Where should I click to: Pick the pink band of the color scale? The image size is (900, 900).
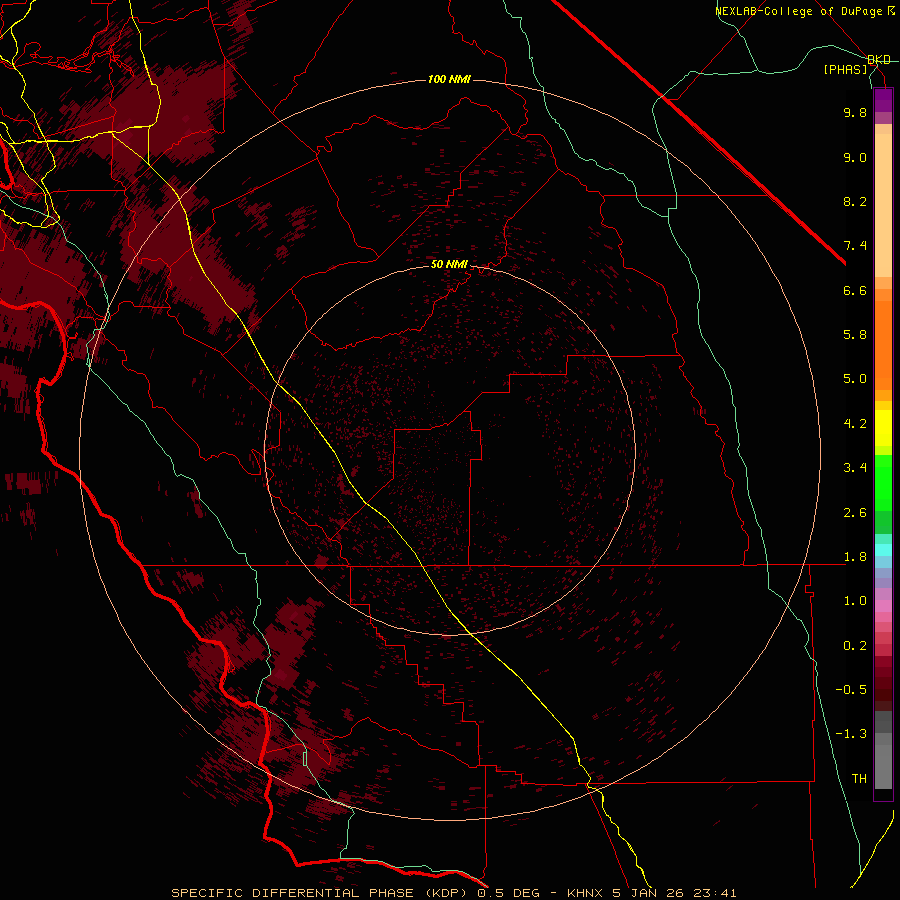pyautogui.click(x=883, y=606)
